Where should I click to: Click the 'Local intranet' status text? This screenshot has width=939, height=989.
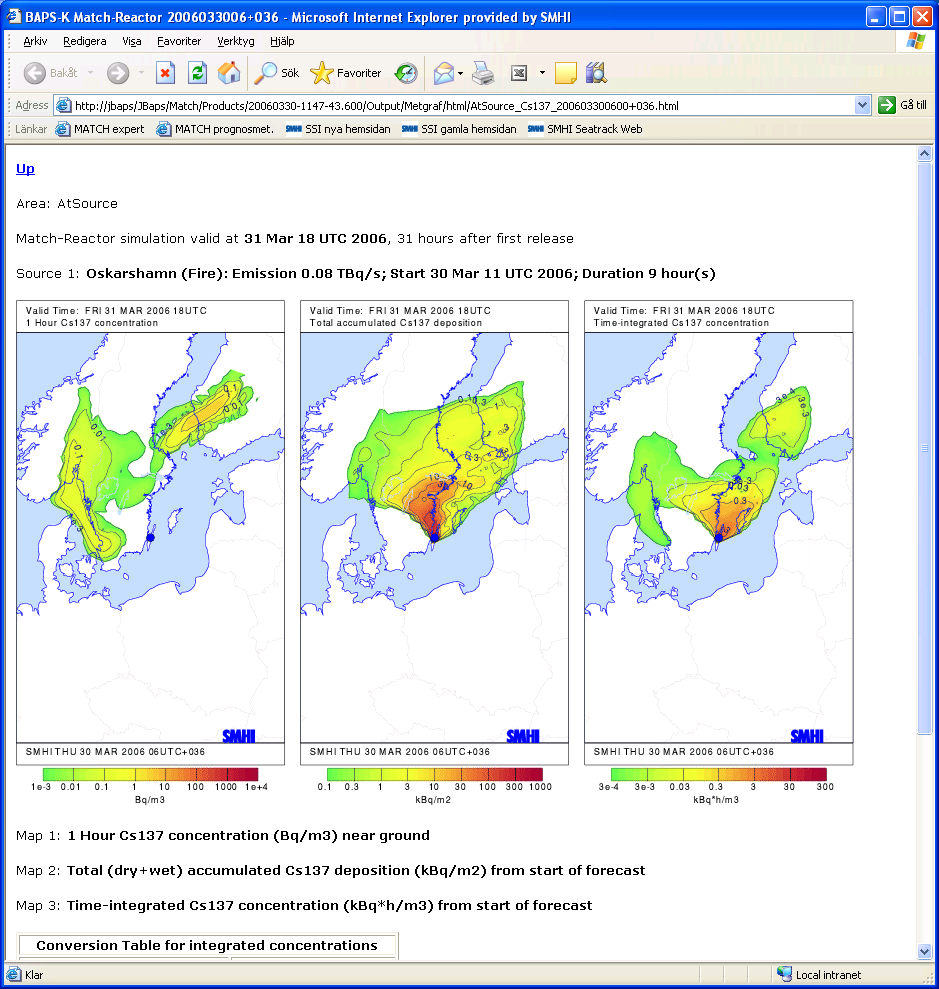point(828,974)
